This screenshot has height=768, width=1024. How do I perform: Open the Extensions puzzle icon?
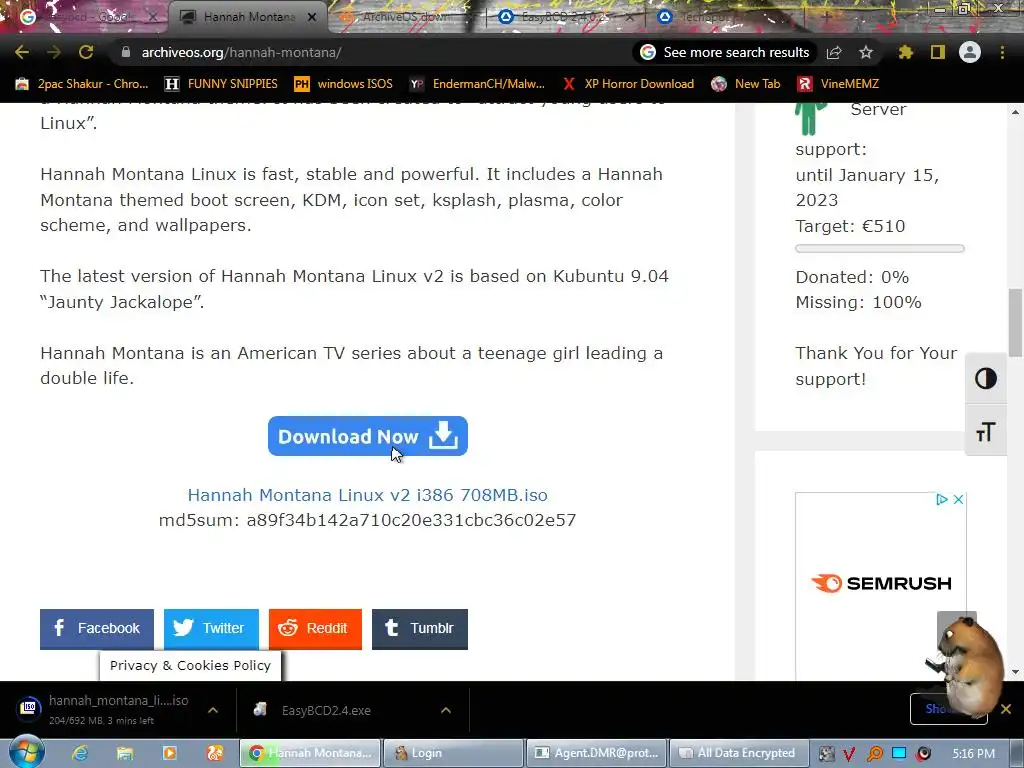905,52
